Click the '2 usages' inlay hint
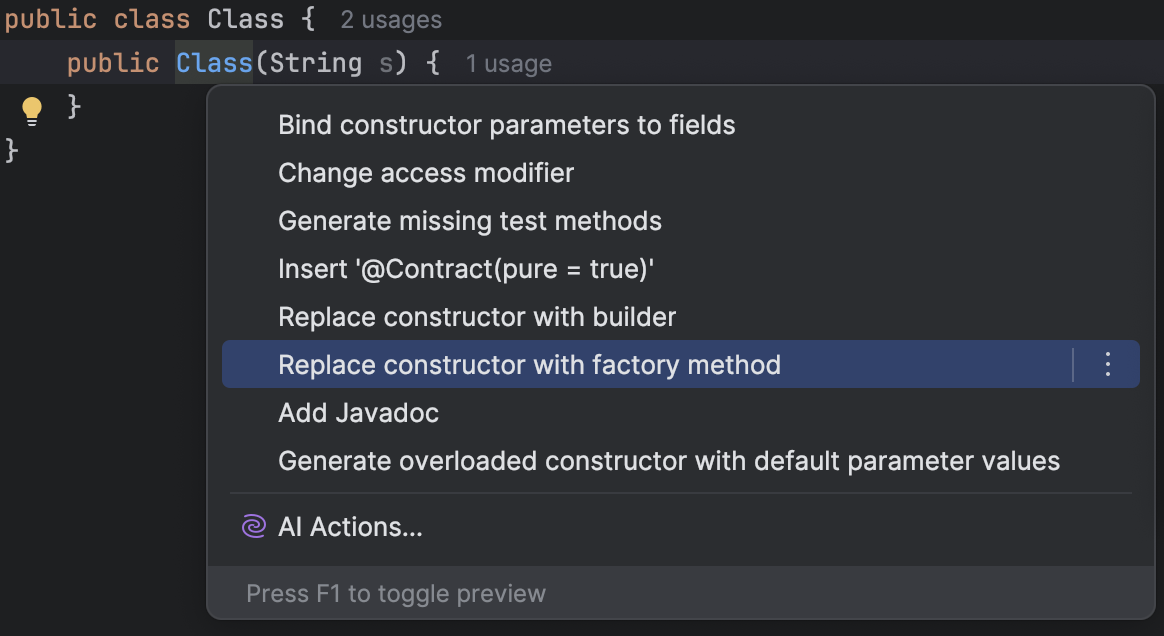 391,20
